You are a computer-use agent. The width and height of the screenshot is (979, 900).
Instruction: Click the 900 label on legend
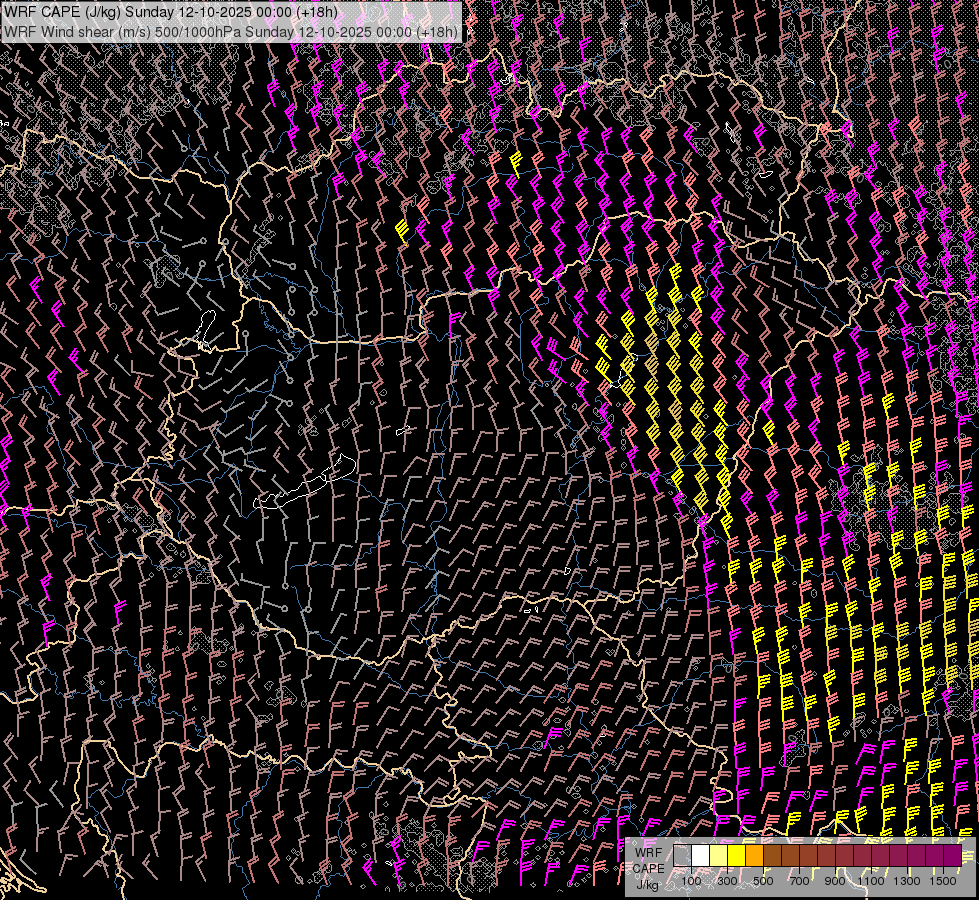click(835, 882)
